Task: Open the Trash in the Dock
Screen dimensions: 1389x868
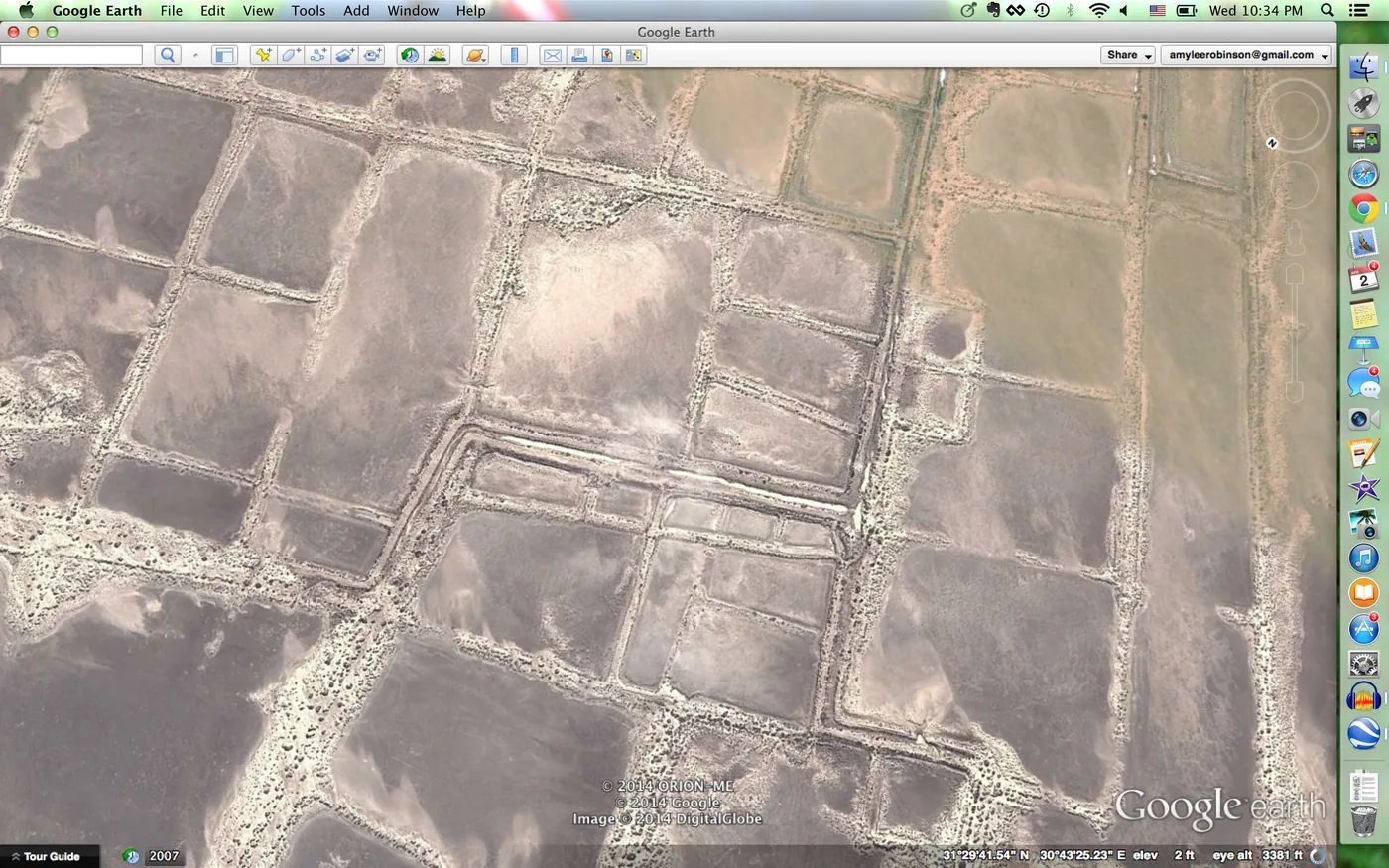Action: [1363, 821]
